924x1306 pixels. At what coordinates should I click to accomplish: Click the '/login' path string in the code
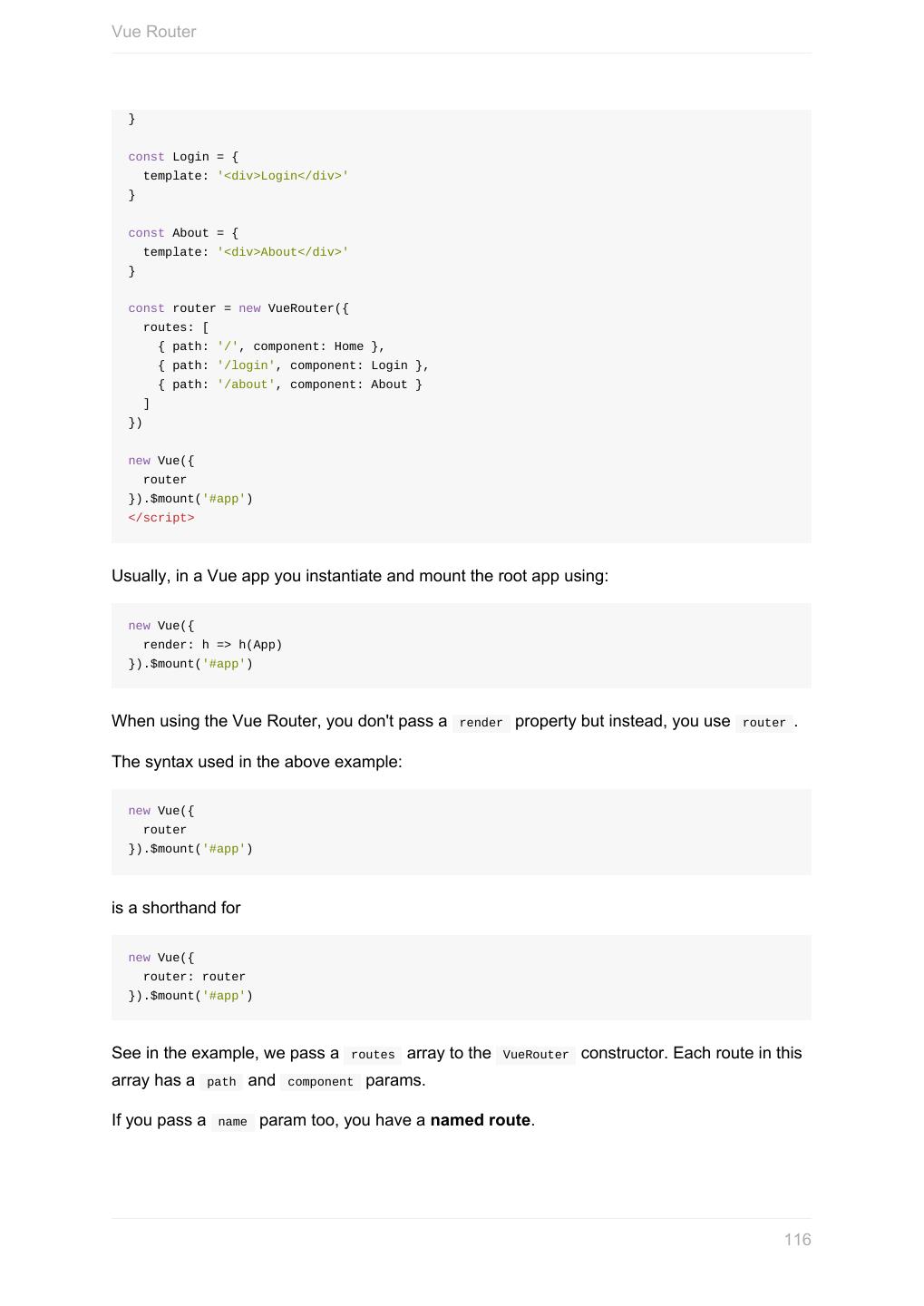click(246, 365)
